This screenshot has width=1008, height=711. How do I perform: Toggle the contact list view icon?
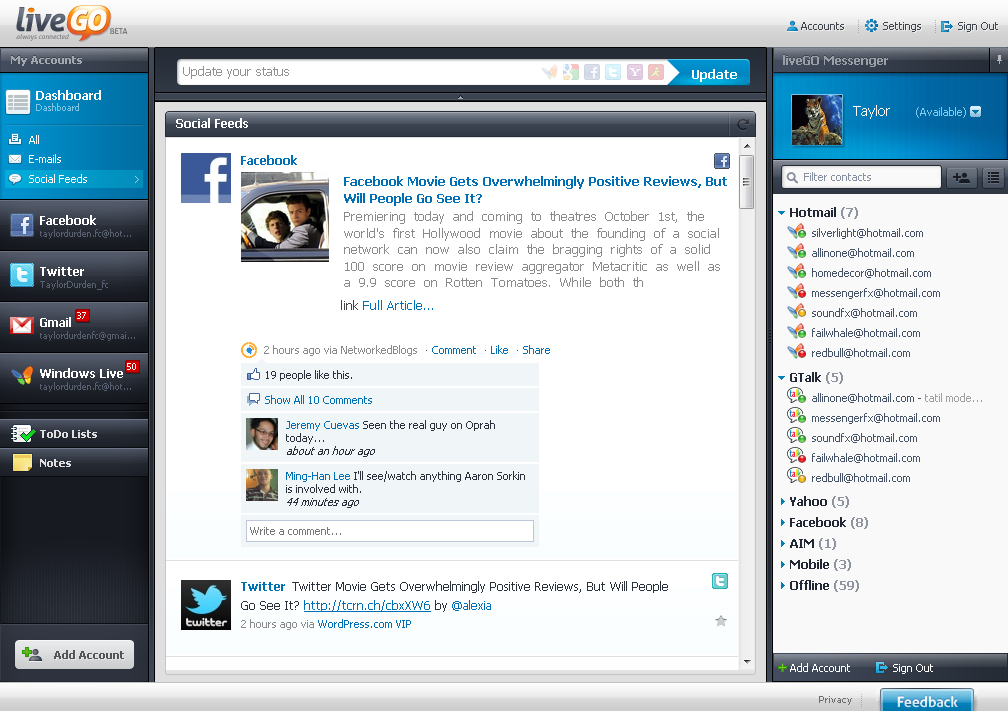[x=993, y=177]
